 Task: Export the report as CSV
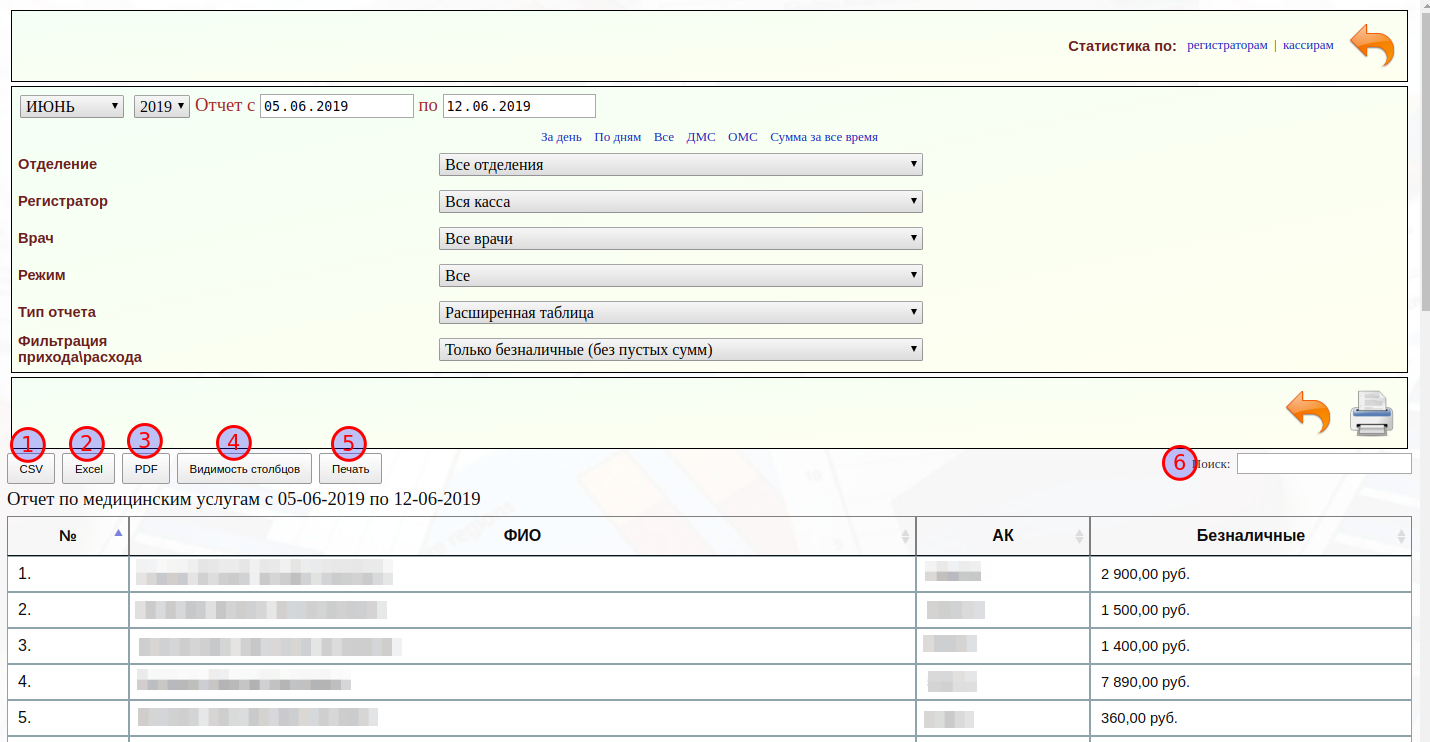point(31,468)
